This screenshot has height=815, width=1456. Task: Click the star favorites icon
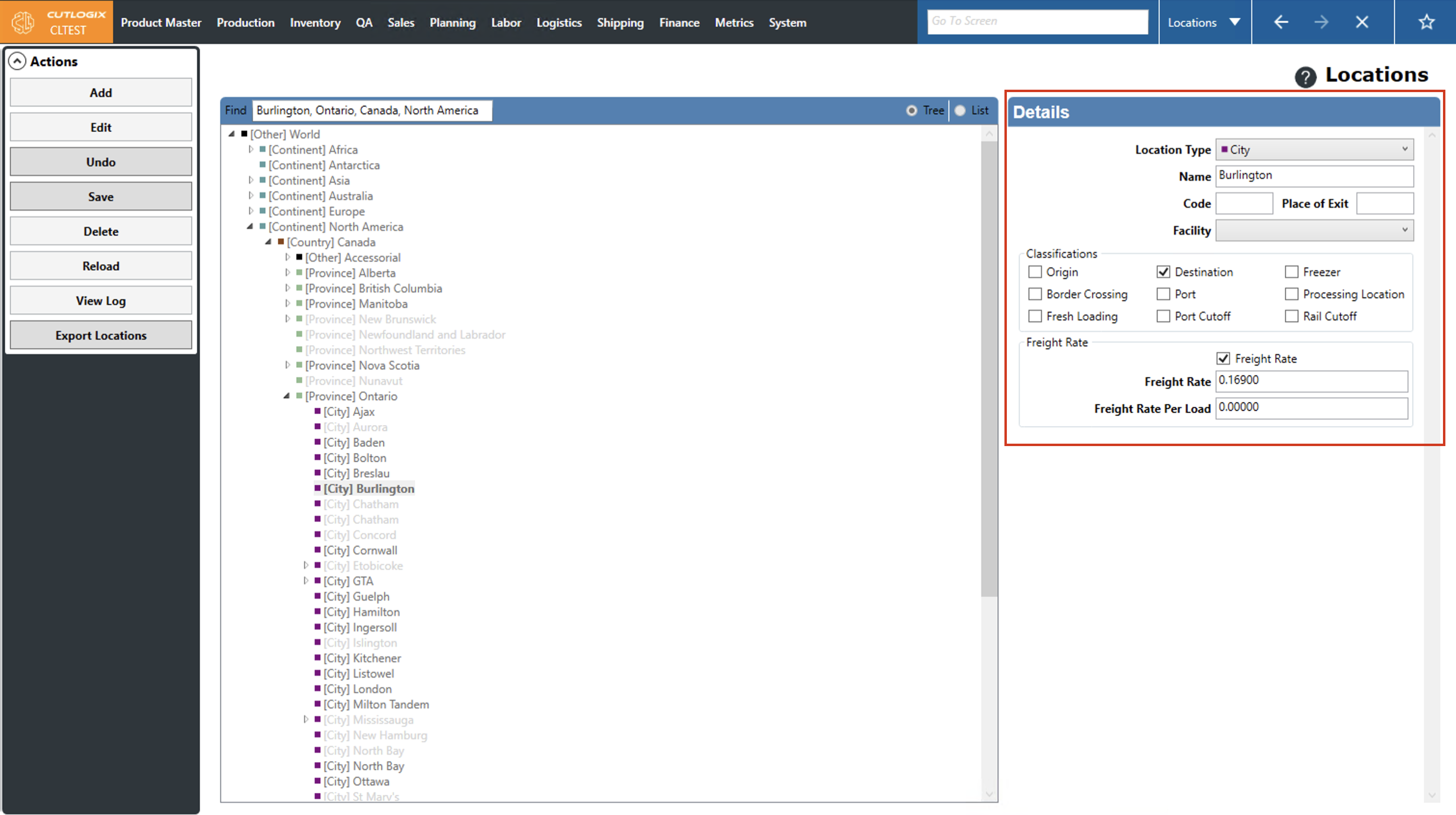pyautogui.click(x=1426, y=23)
